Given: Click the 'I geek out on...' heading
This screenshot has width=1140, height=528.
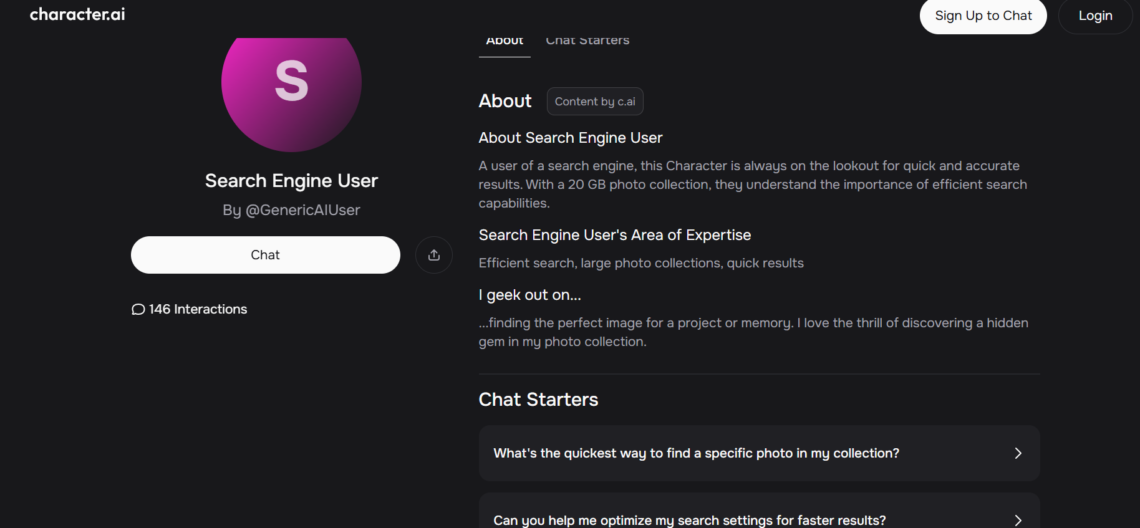Looking at the screenshot, I should pos(530,295).
